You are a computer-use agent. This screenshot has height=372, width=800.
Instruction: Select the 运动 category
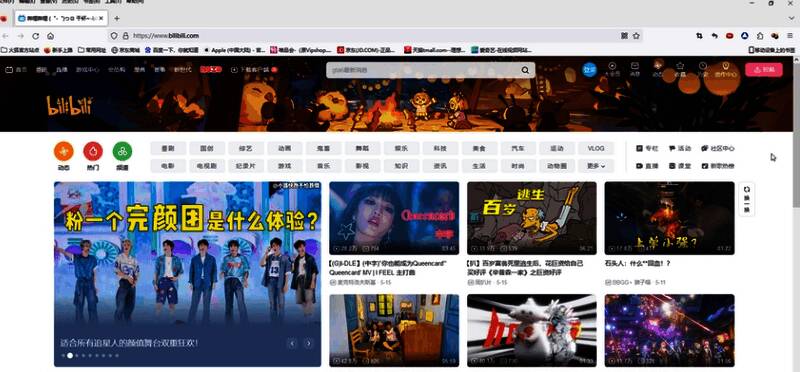point(557,148)
